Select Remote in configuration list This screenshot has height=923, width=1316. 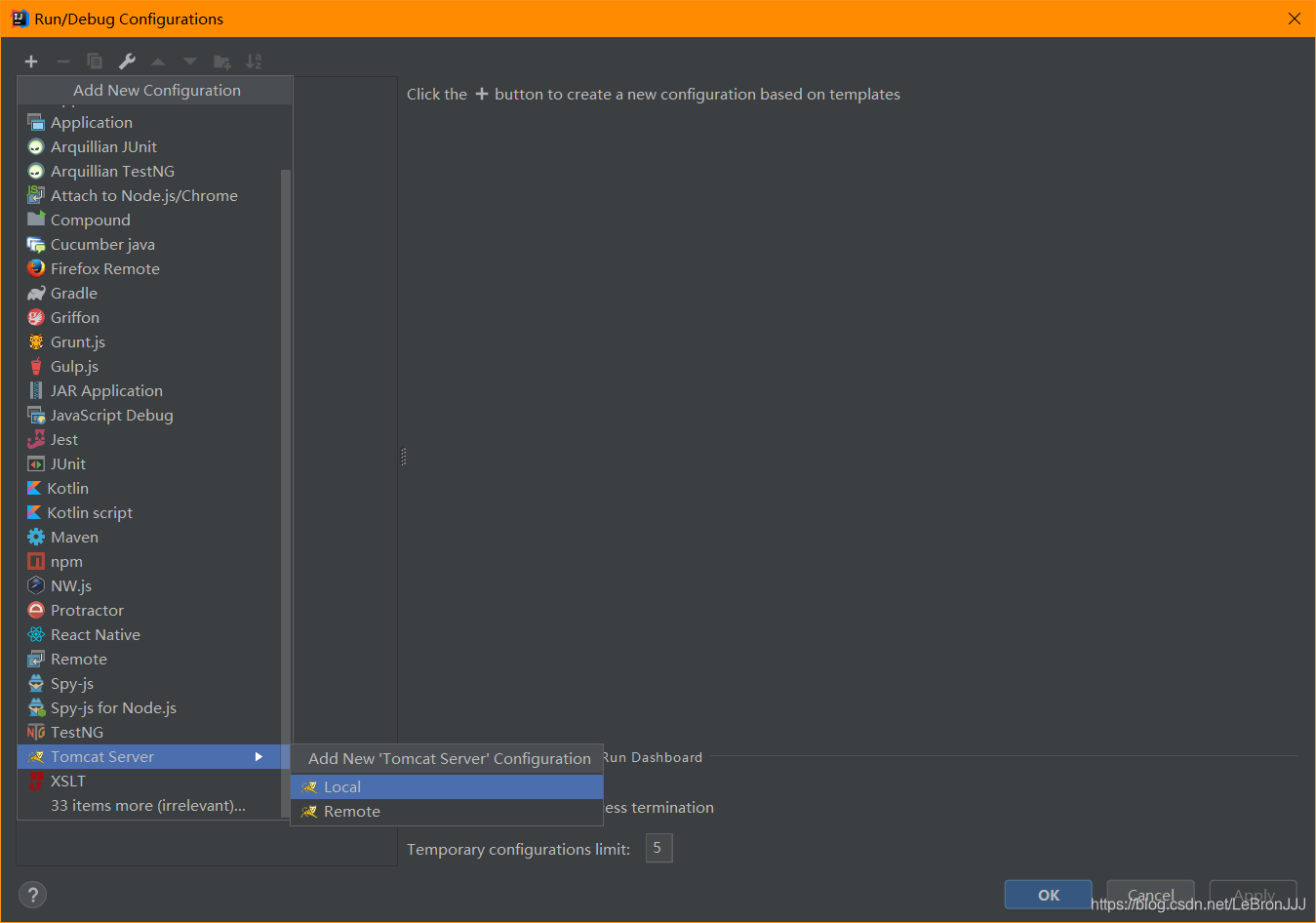(x=154, y=659)
